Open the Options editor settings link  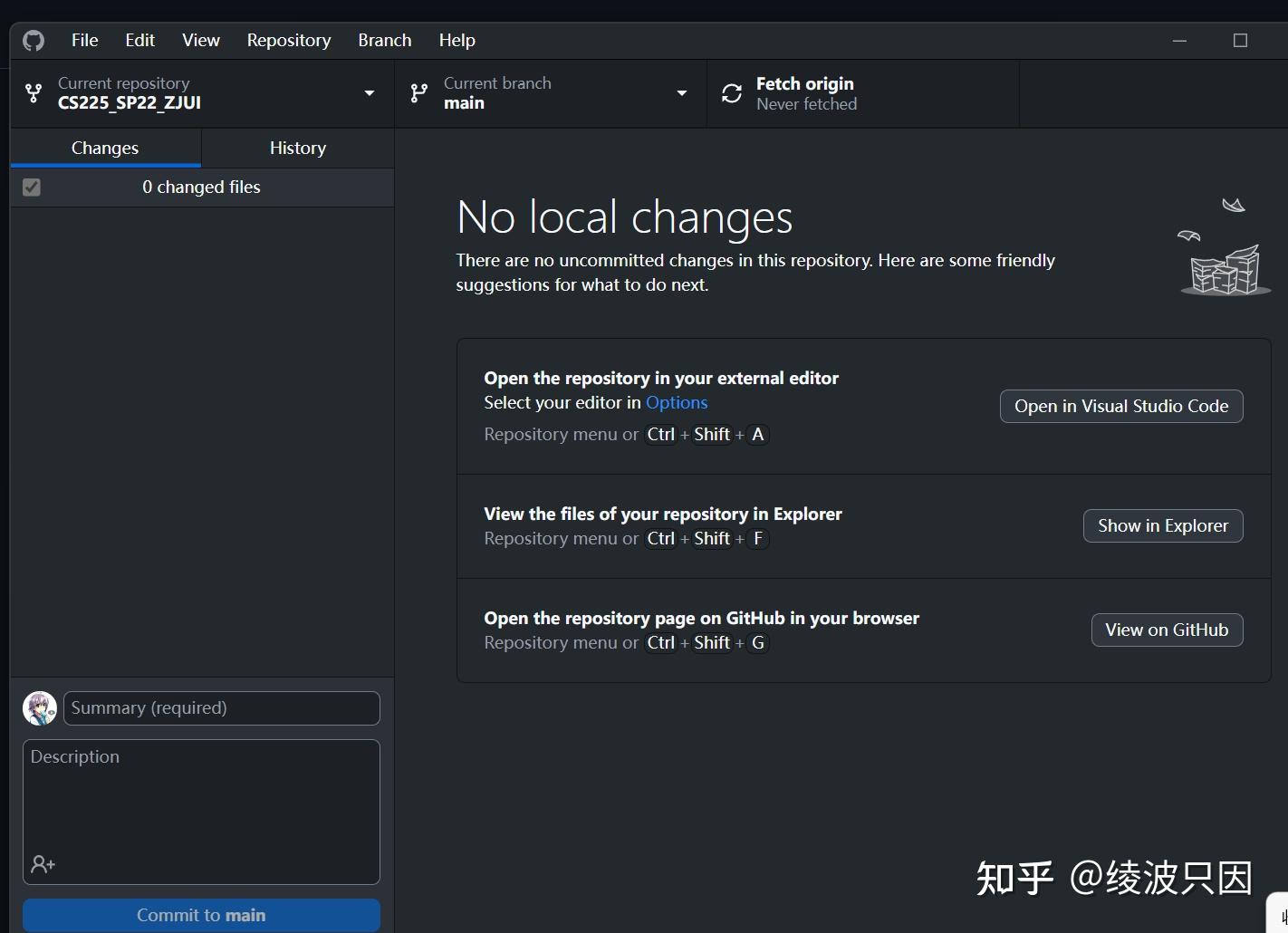coord(677,402)
